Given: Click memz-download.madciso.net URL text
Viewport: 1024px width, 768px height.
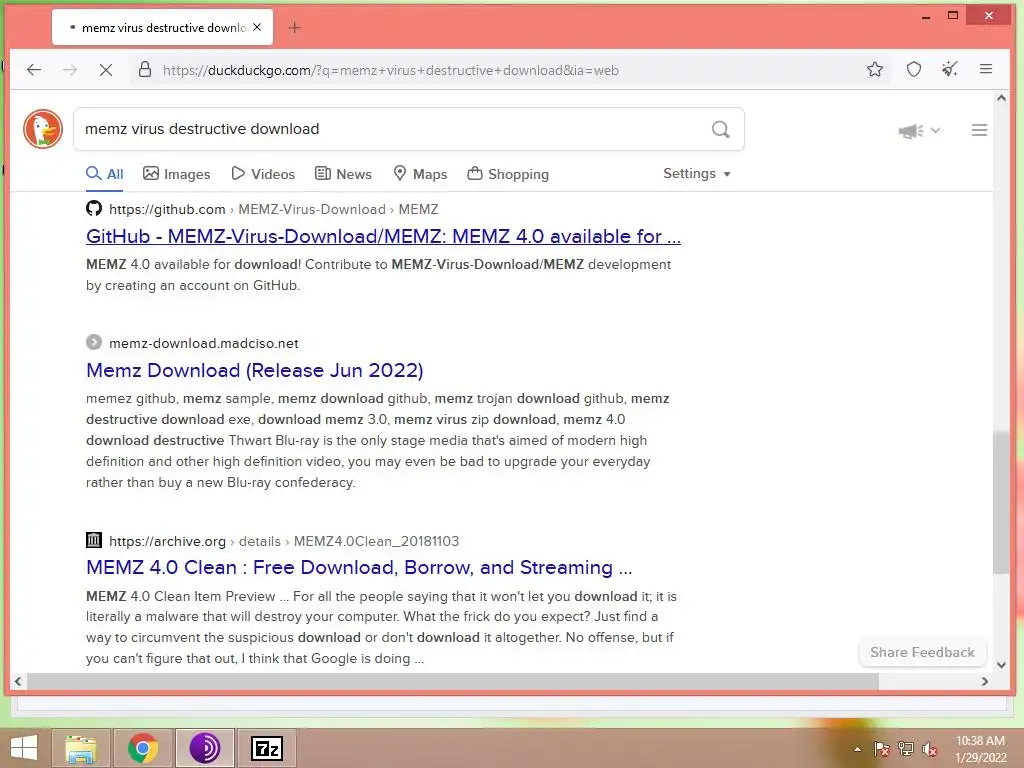Looking at the screenshot, I should [x=204, y=343].
